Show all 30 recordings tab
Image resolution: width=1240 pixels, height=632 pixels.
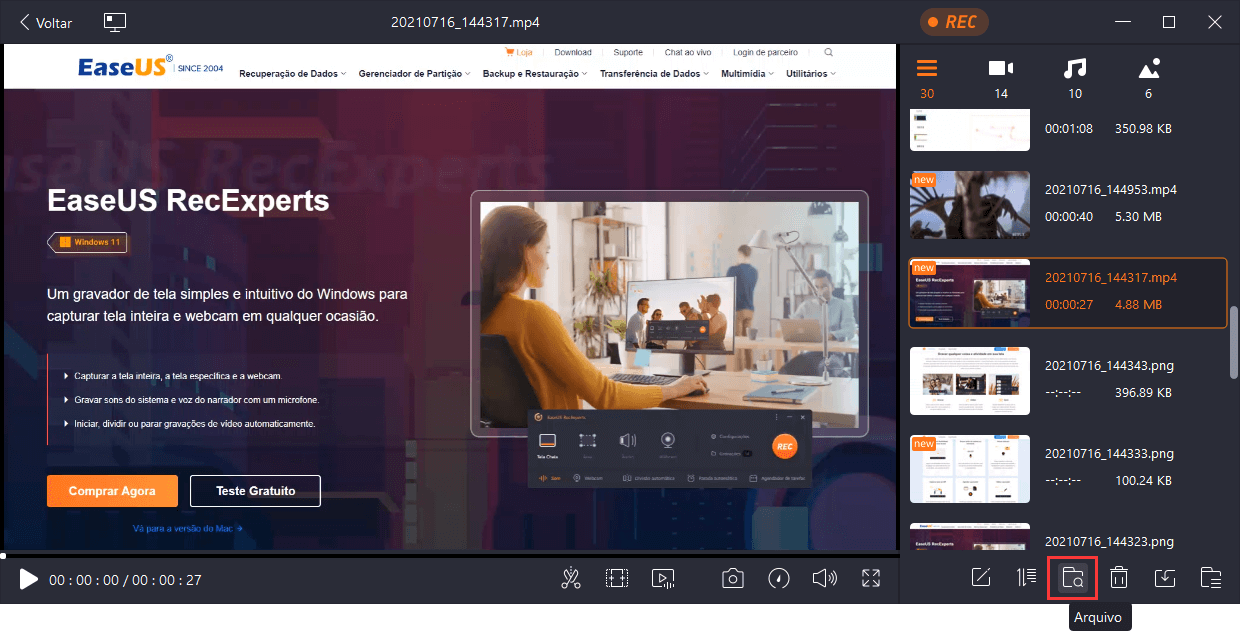[x=927, y=79]
